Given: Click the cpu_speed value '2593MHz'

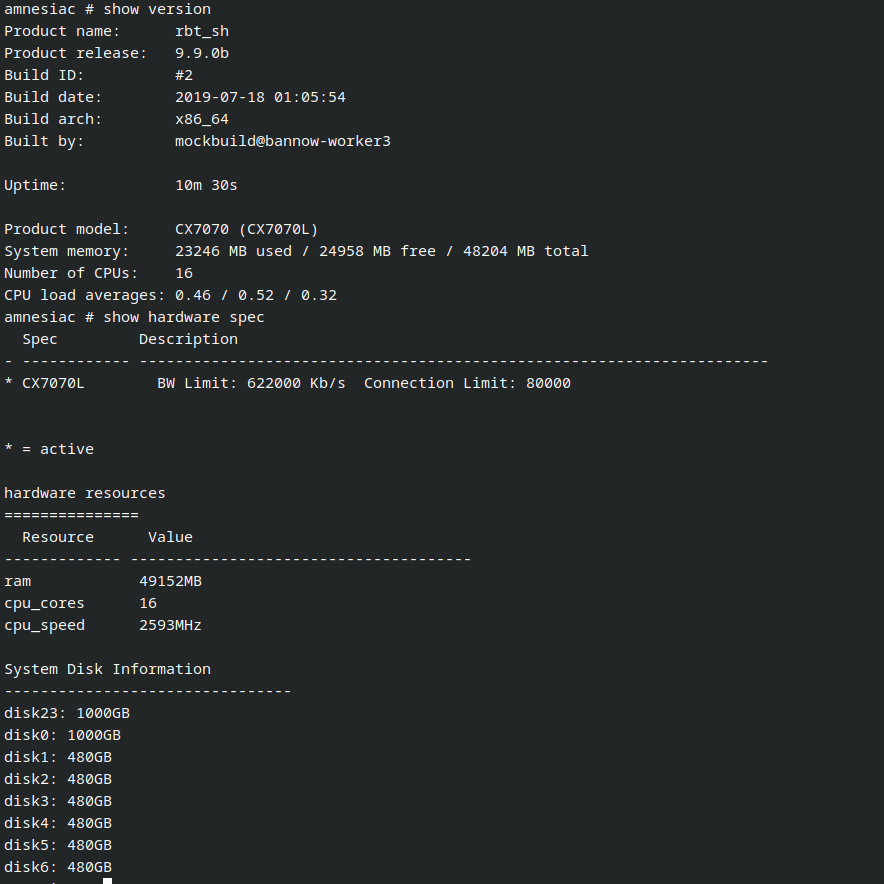Looking at the screenshot, I should point(170,625).
